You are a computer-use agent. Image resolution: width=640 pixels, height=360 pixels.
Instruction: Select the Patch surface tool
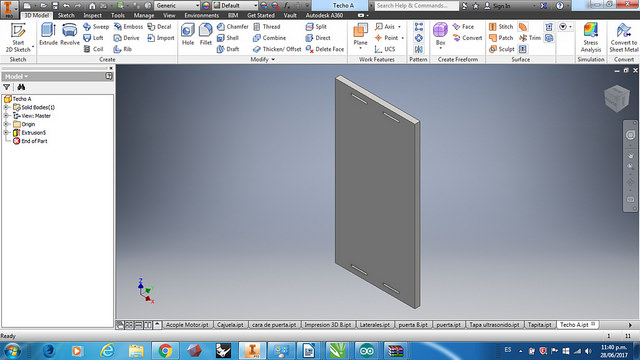tap(501, 38)
